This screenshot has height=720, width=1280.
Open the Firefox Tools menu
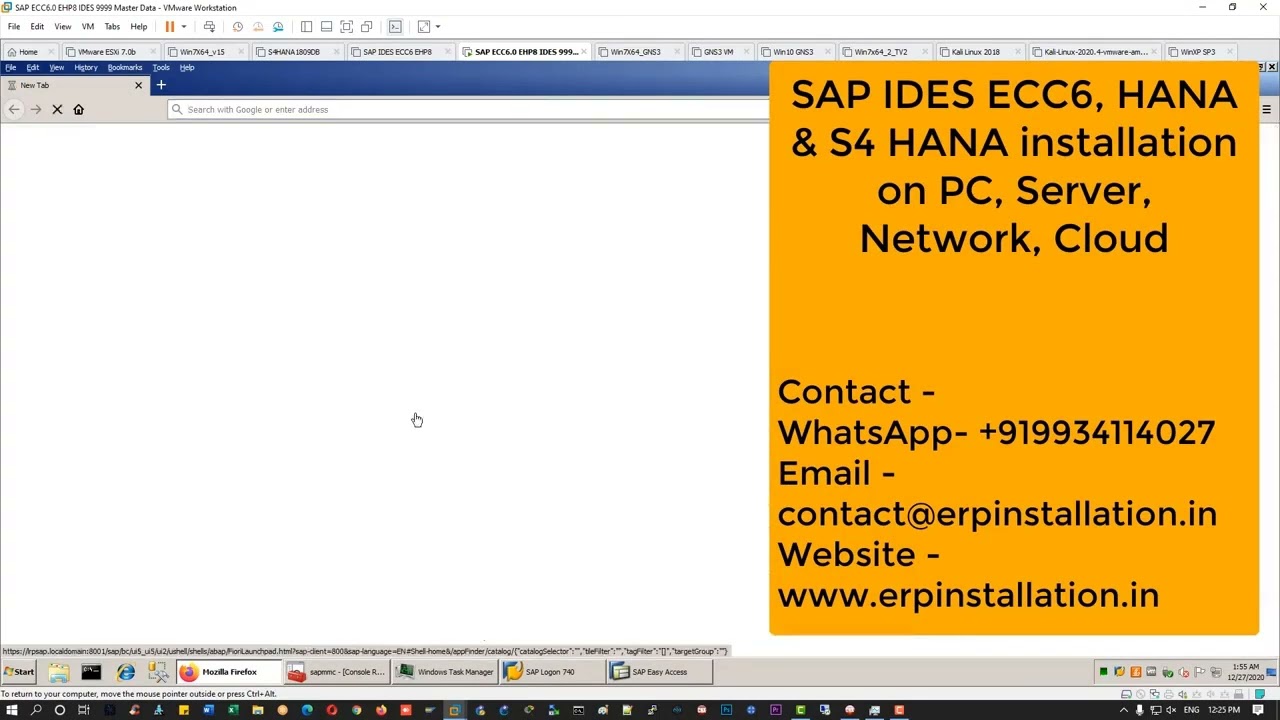click(161, 68)
